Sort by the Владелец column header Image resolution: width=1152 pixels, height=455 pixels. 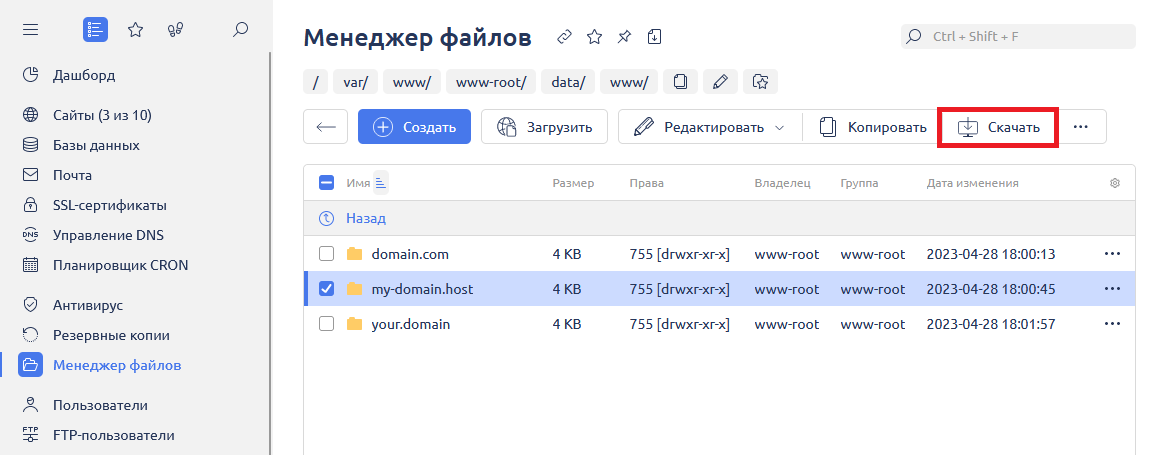click(782, 183)
